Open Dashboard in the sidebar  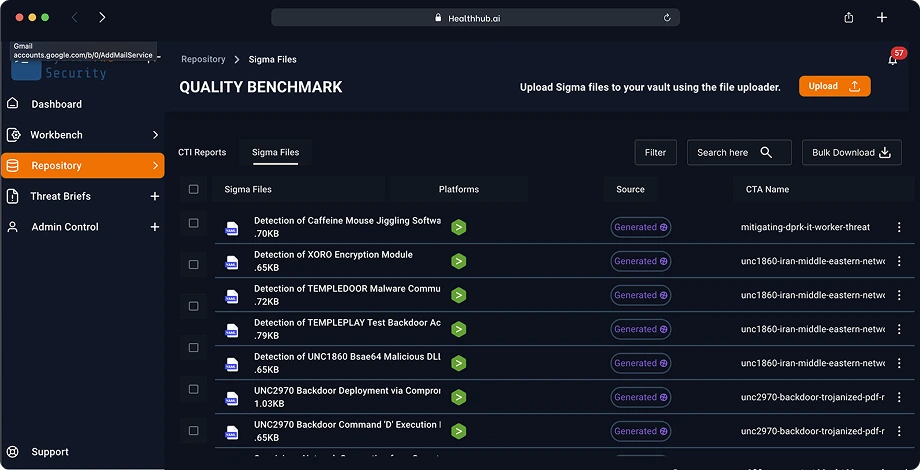pos(56,104)
